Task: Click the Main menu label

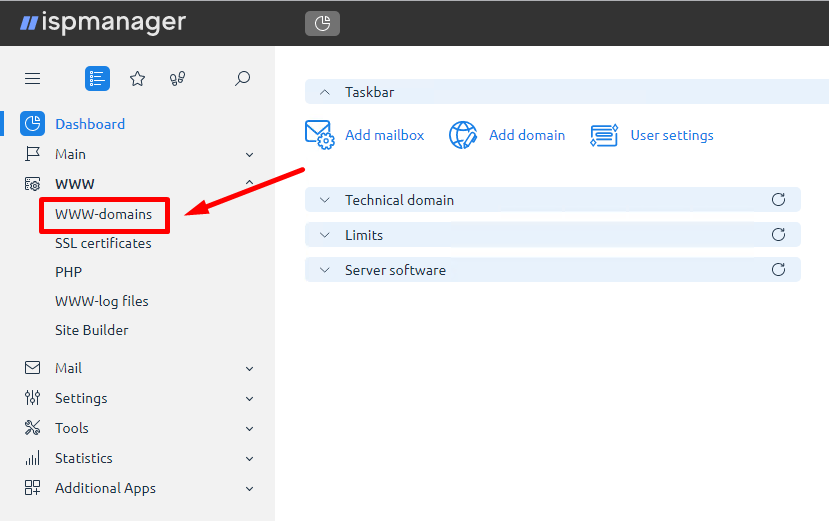Action: (70, 154)
